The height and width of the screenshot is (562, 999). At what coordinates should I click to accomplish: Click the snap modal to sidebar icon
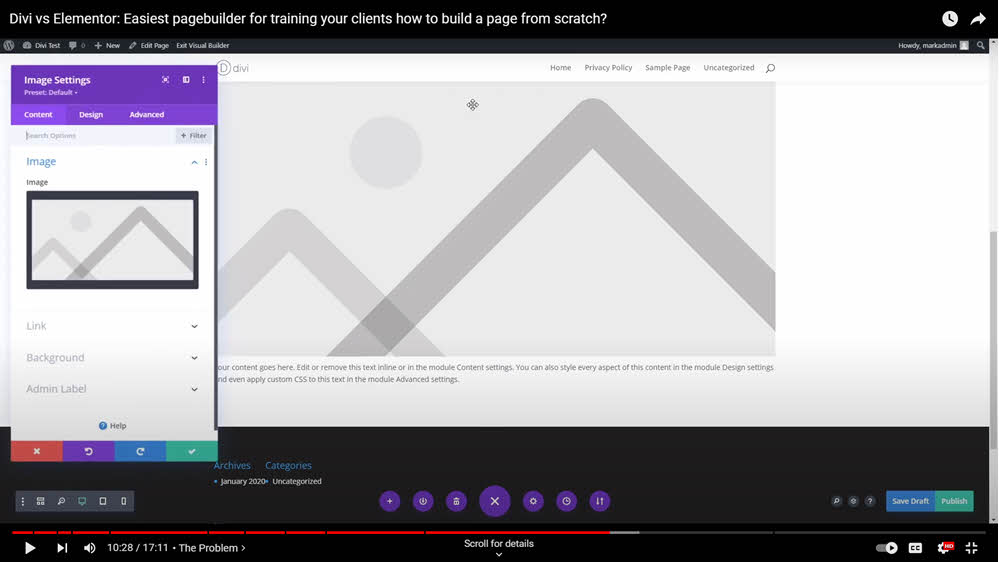pyautogui.click(x=185, y=80)
